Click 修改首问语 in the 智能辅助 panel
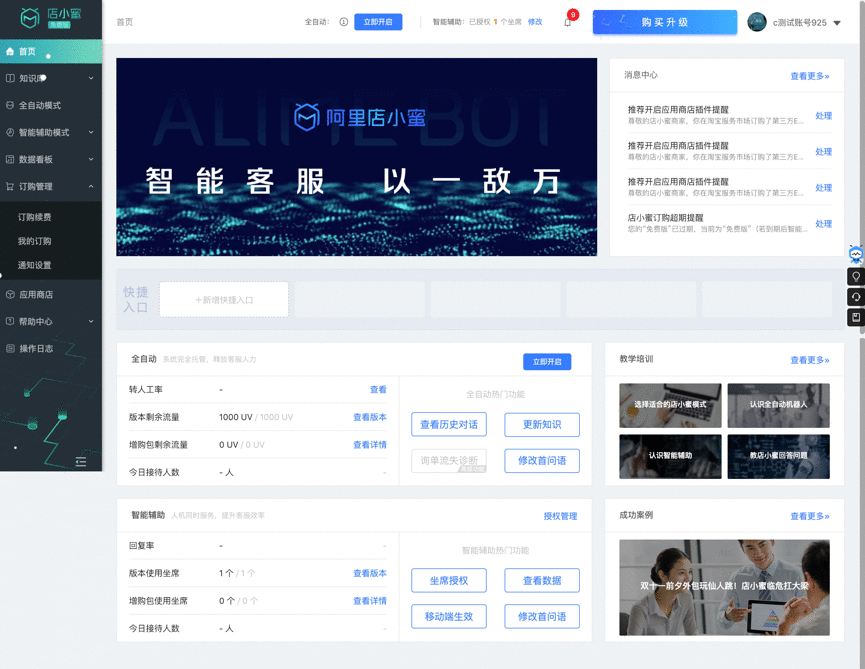865x669 pixels. [x=542, y=617]
